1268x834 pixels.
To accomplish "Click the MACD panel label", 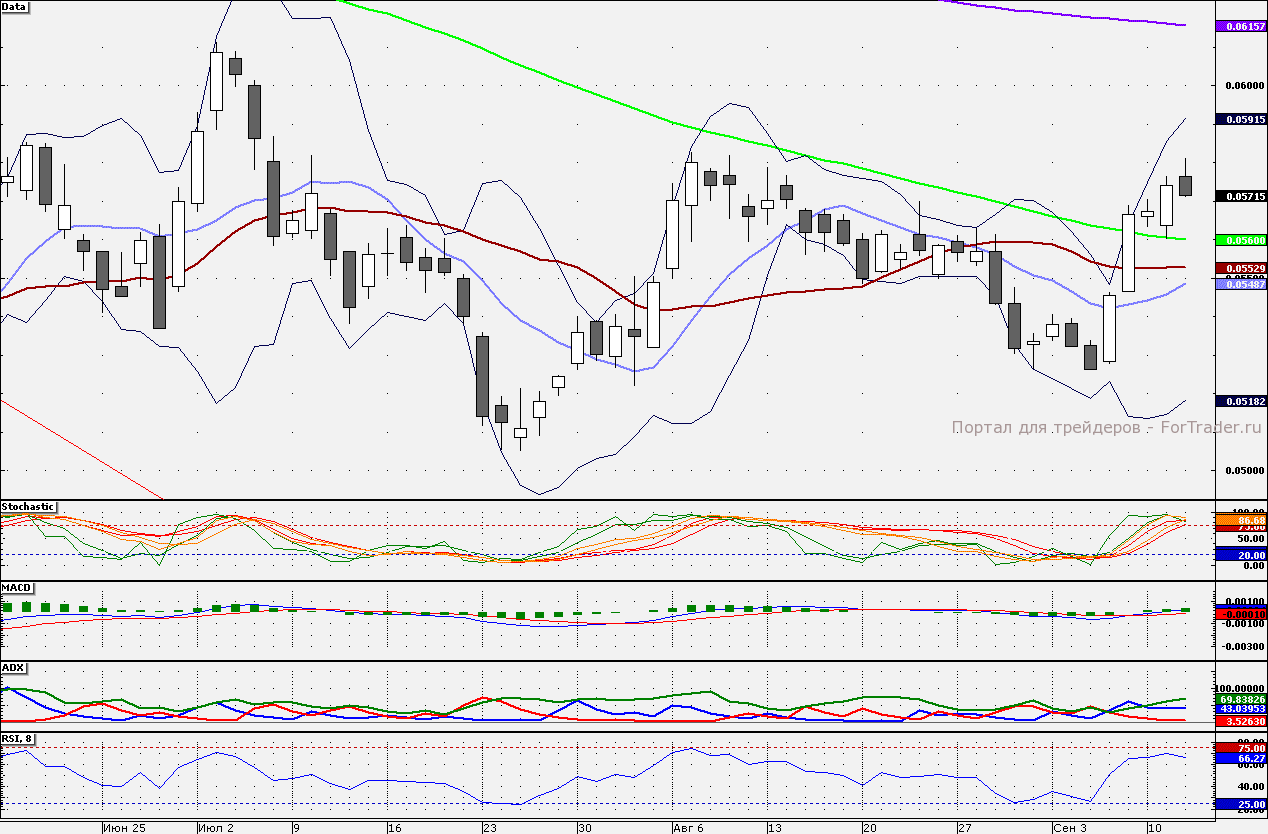I will pos(17,587).
